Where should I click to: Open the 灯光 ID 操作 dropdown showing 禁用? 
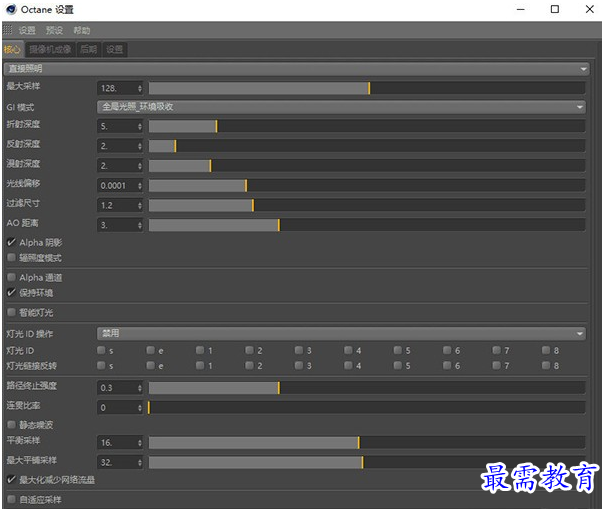click(x=341, y=333)
